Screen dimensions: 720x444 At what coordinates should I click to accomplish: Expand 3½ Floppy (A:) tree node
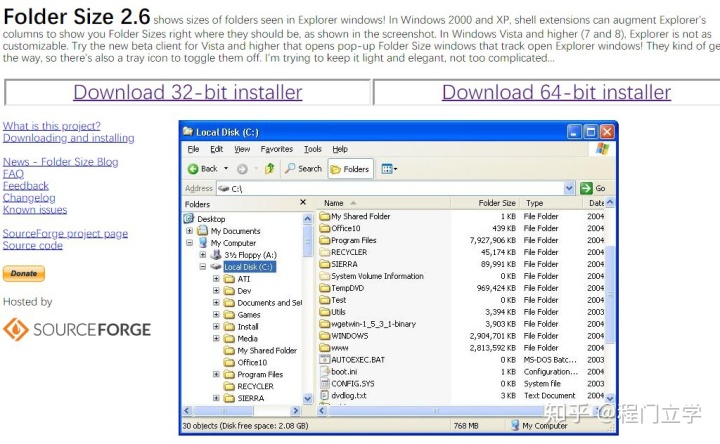202,254
